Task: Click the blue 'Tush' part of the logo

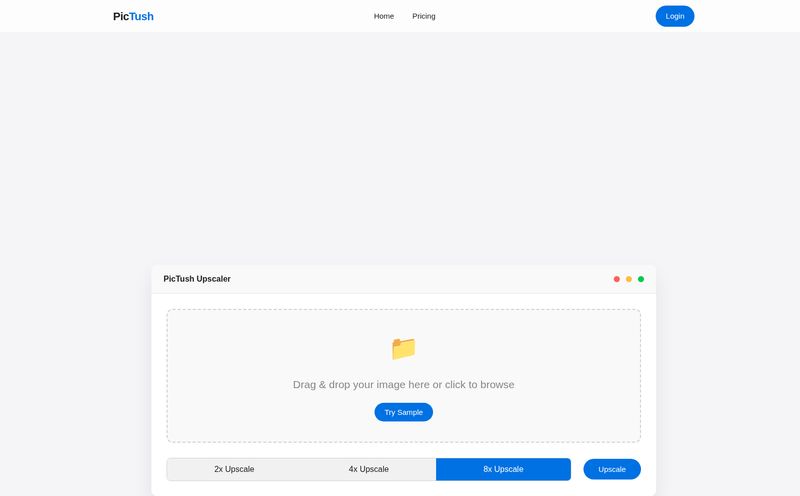Action: coord(142,16)
